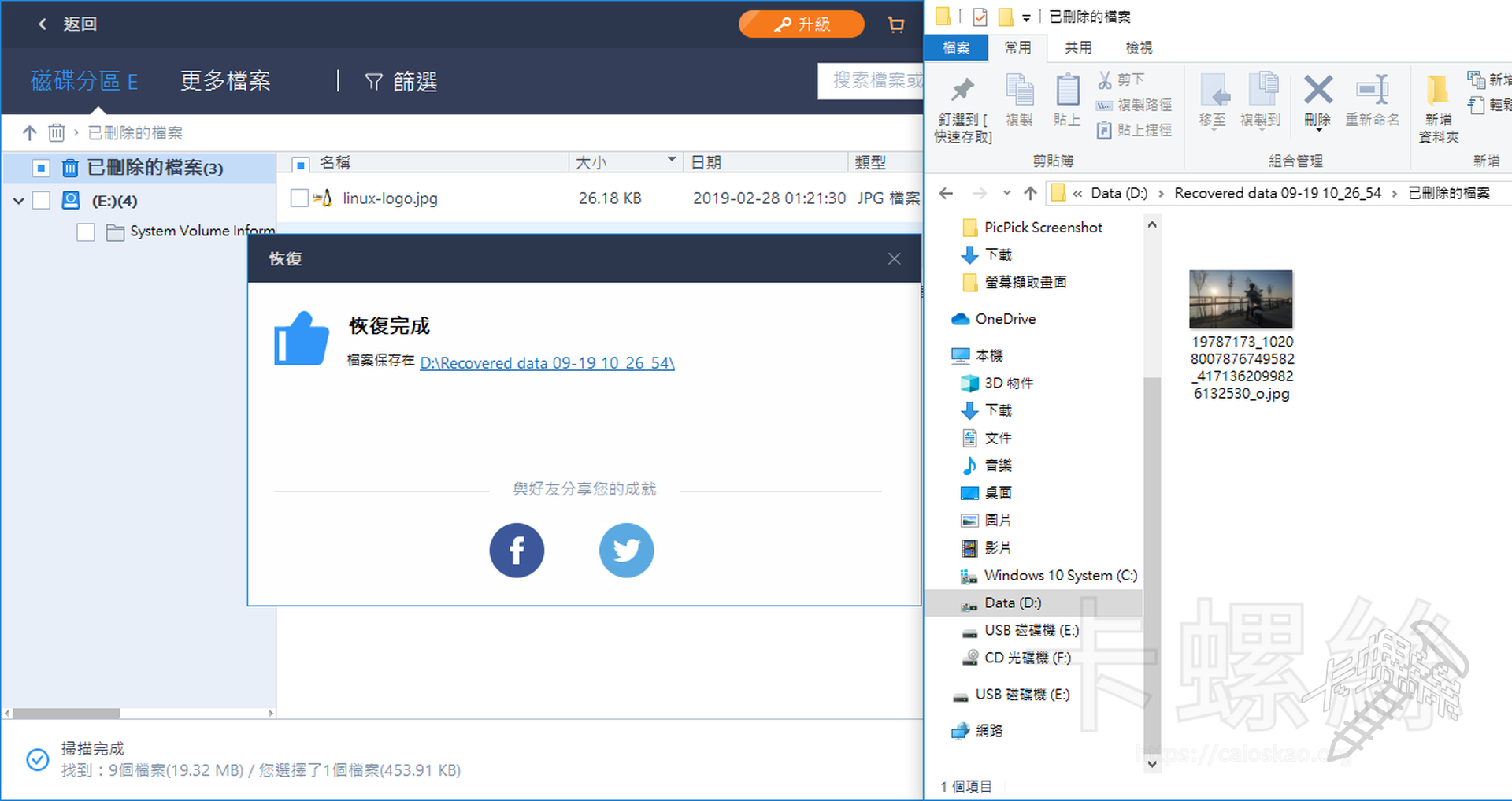Image resolution: width=1512 pixels, height=801 pixels.
Task: Share result via Twitter icon
Action: coord(626,550)
